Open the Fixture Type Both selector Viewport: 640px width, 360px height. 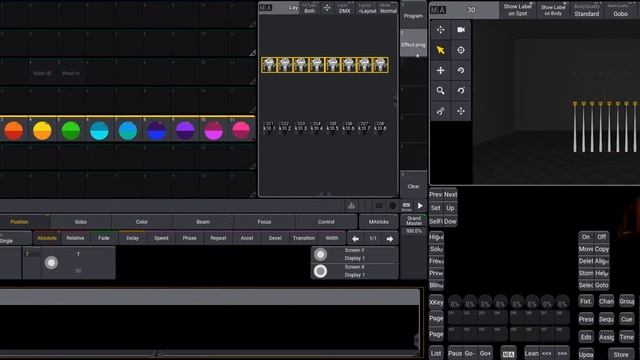pyautogui.click(x=309, y=8)
